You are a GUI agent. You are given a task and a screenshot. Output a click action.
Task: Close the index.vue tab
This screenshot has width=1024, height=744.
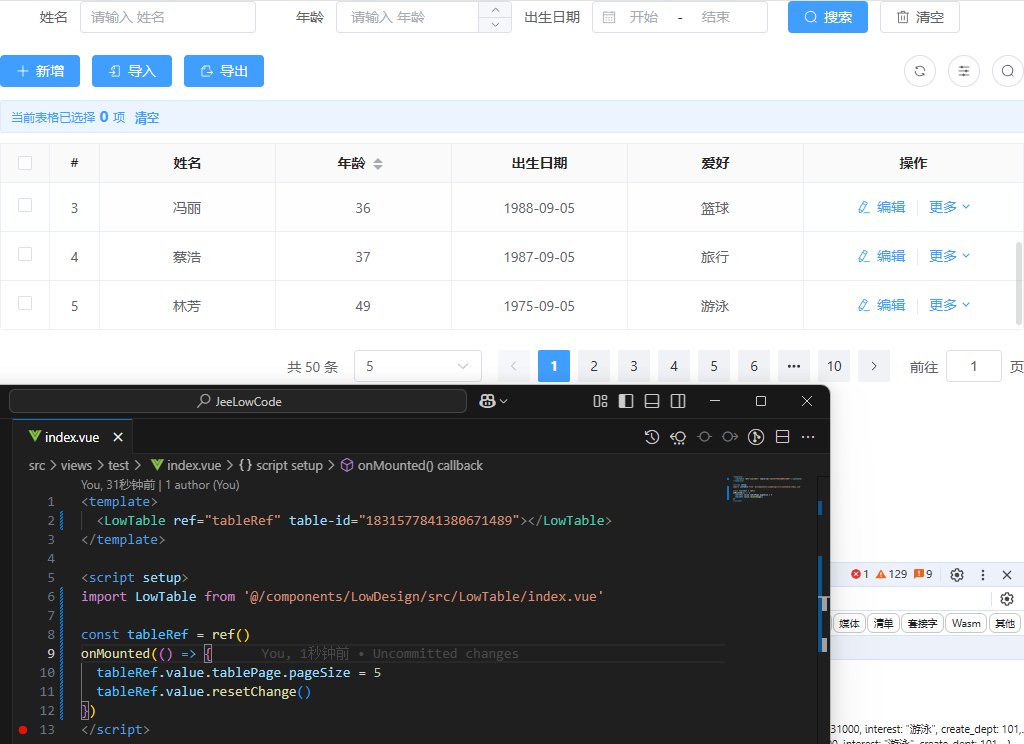point(118,437)
